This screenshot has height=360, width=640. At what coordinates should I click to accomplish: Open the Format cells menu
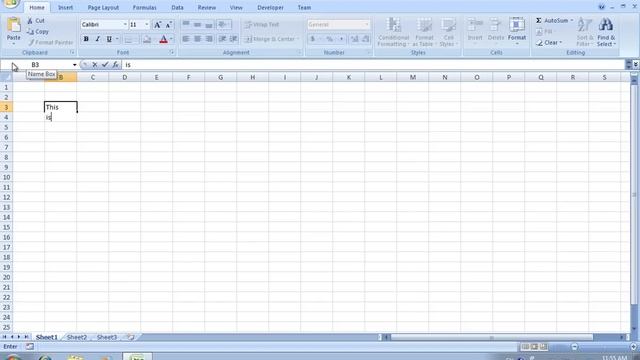point(517,31)
